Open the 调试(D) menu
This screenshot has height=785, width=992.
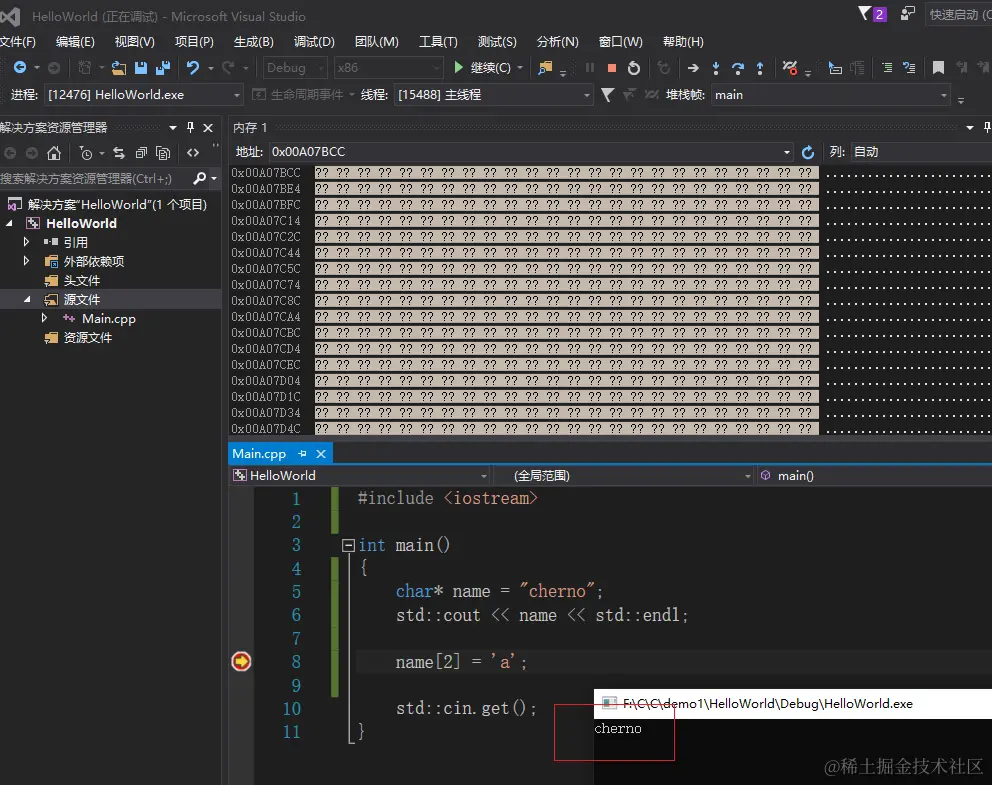point(314,42)
